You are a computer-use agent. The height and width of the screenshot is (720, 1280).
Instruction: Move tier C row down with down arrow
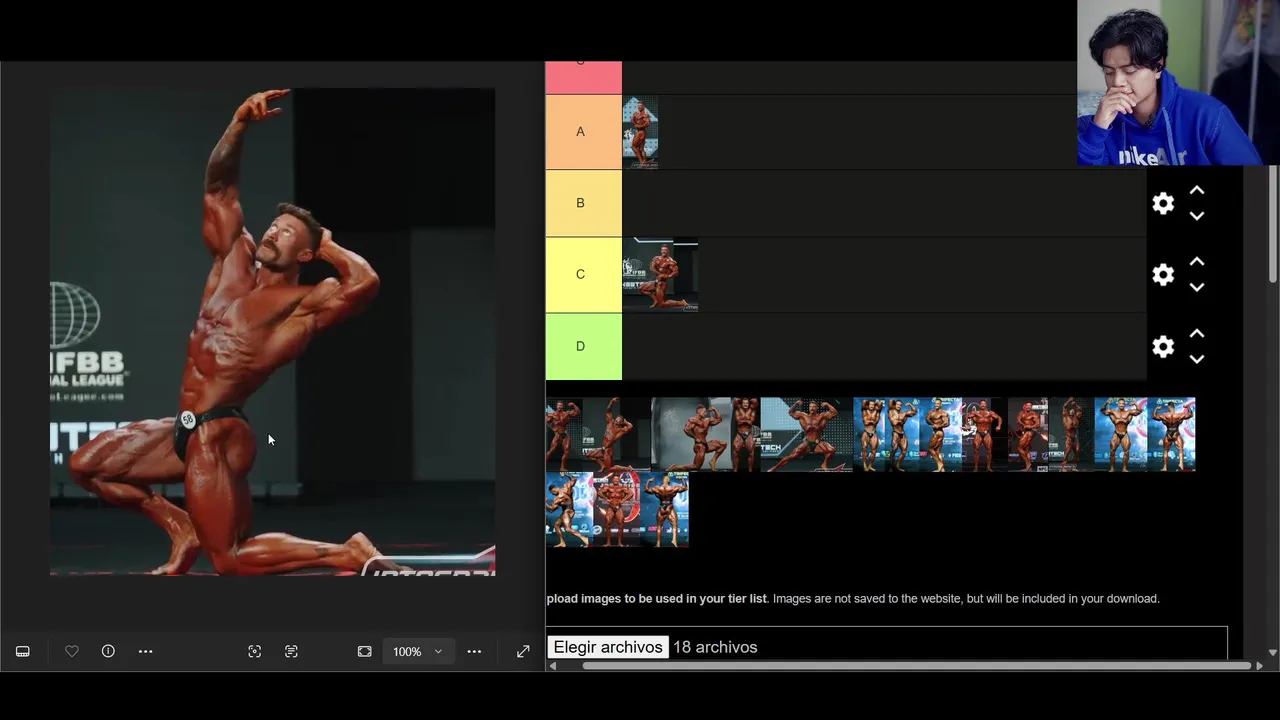[x=1197, y=287]
